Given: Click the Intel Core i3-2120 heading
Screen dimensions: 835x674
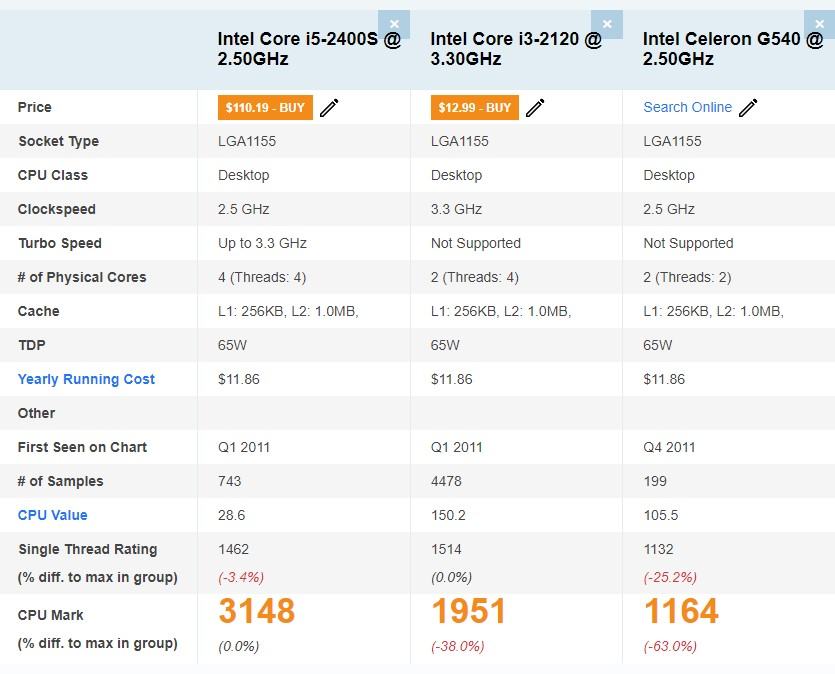Looking at the screenshot, I should 516,48.
